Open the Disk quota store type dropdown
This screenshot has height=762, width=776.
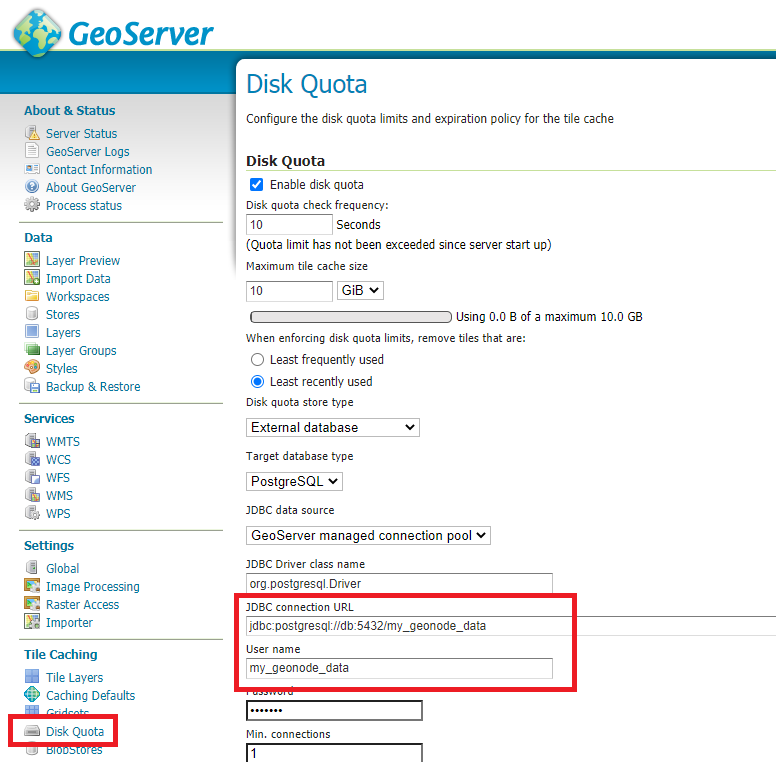click(332, 428)
